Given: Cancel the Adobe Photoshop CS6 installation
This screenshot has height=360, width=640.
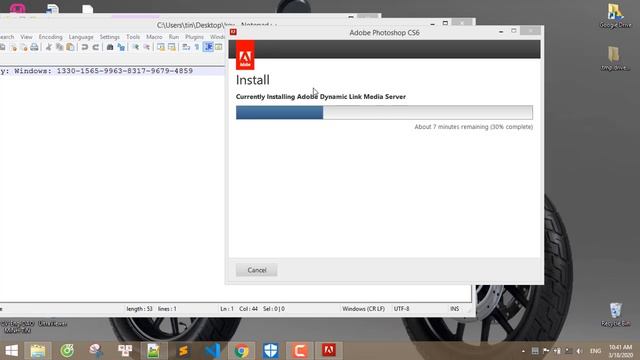Looking at the screenshot, I should [x=257, y=270].
